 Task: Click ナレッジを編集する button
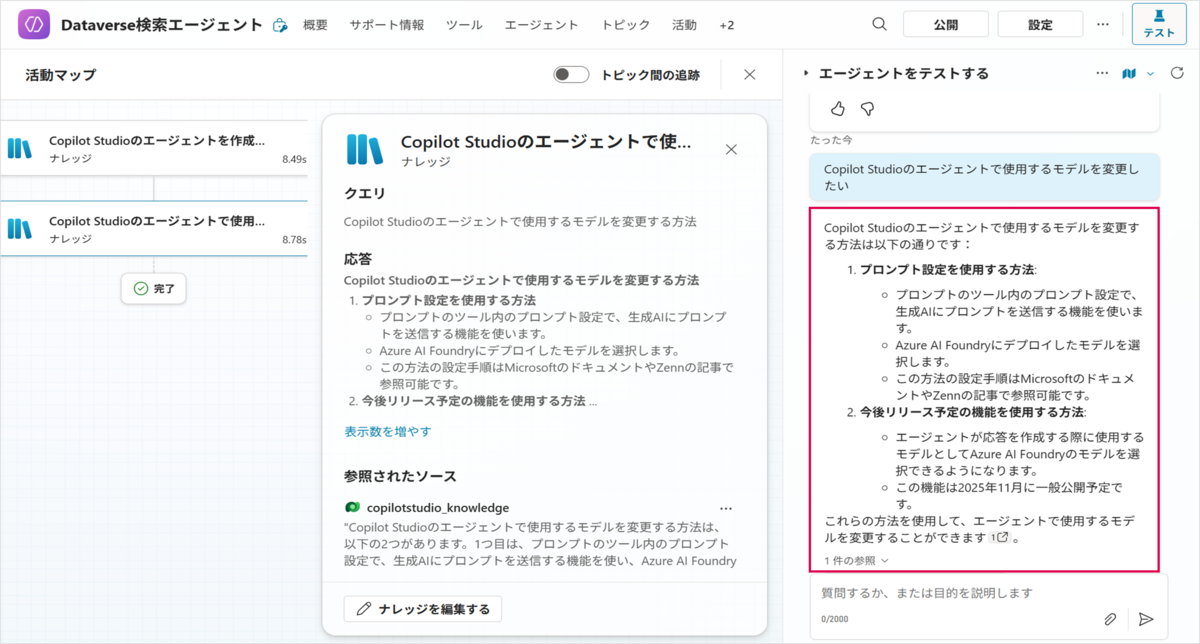pyautogui.click(x=422, y=609)
